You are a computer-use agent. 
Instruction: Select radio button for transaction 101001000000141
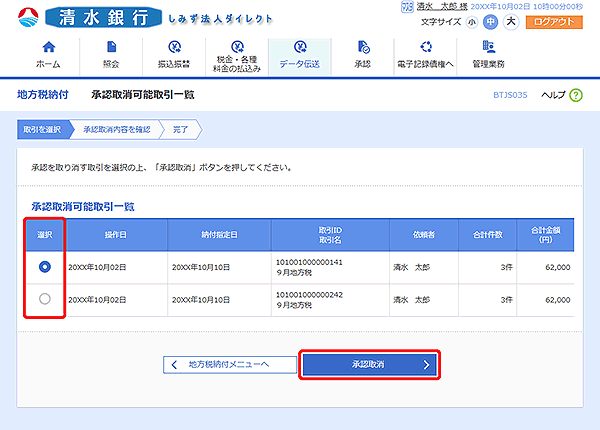(44, 268)
